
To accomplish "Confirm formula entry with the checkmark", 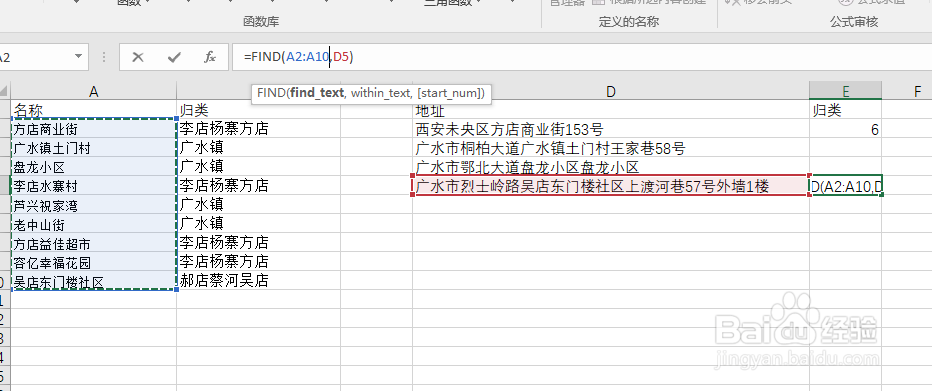I will (174, 57).
